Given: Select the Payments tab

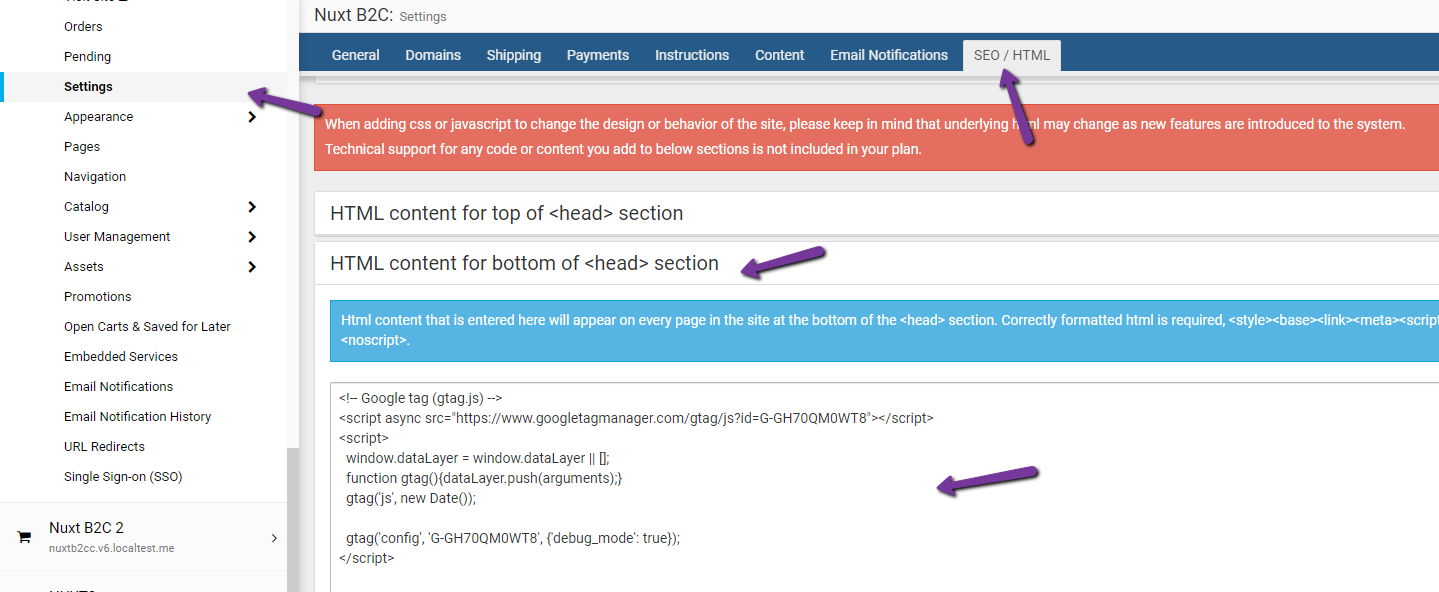Looking at the screenshot, I should point(598,55).
